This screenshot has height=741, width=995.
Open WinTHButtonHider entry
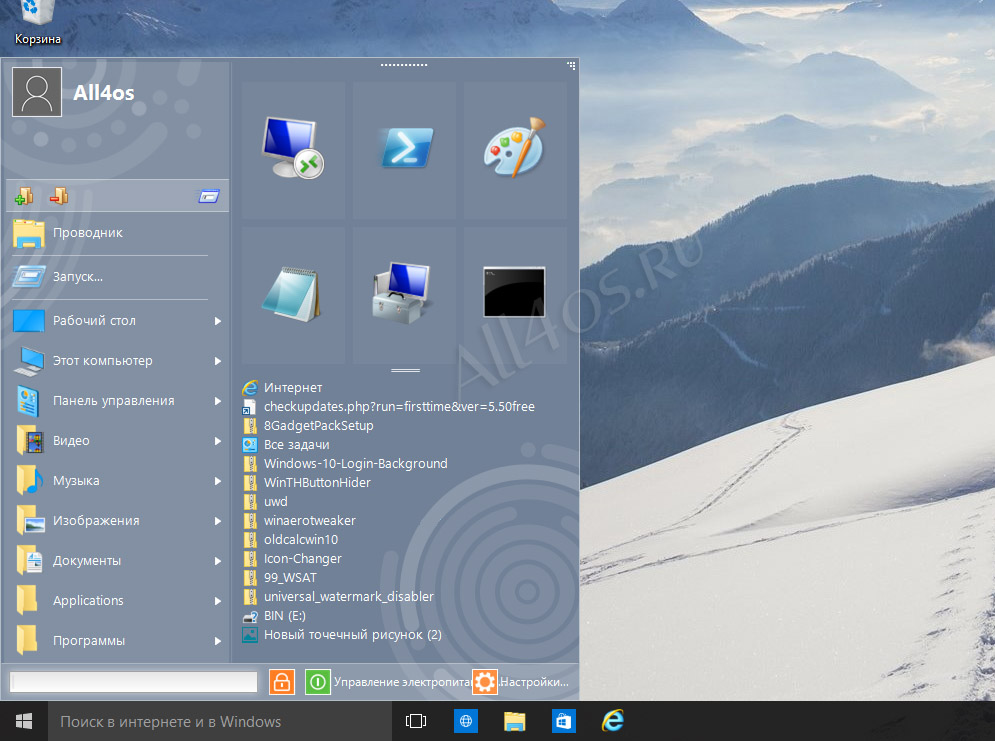tap(306, 483)
